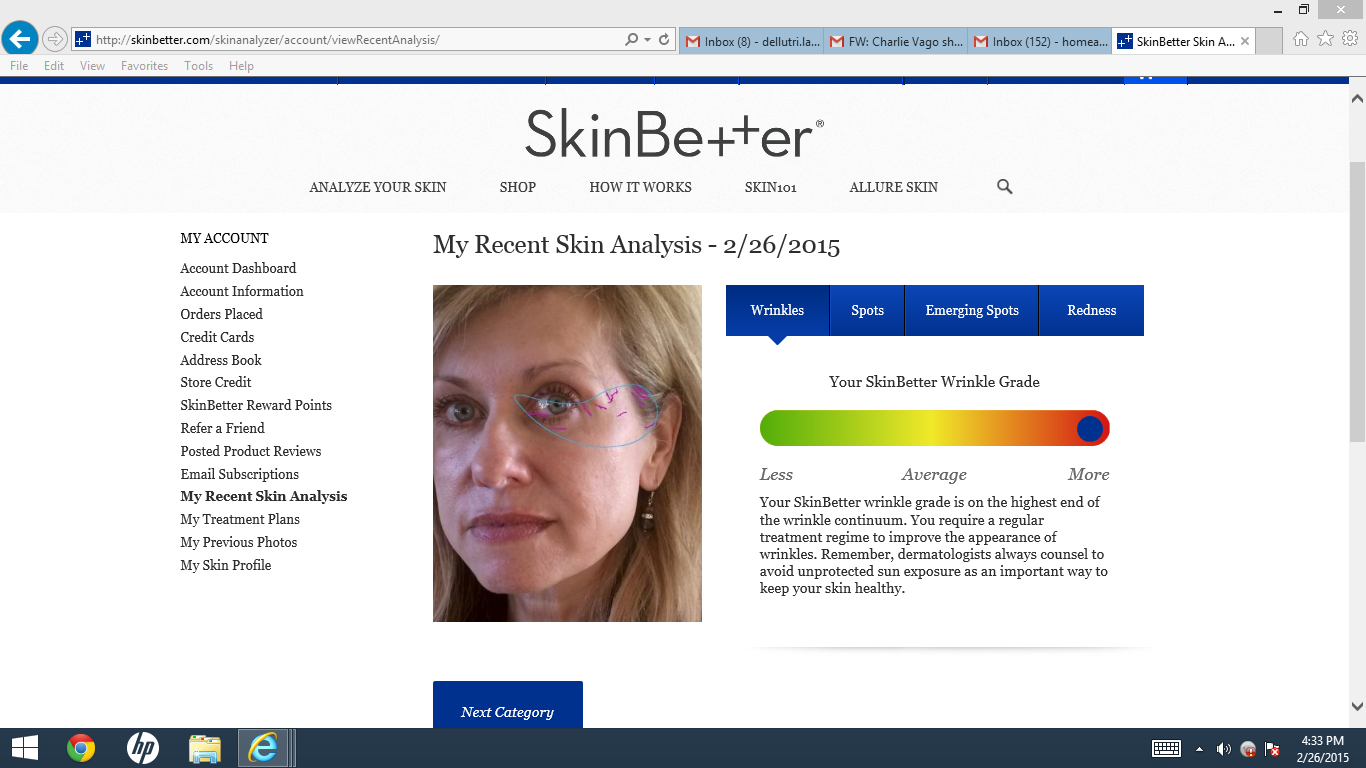Open the View menu
Image resolution: width=1366 pixels, height=768 pixels.
pyautogui.click(x=92, y=66)
